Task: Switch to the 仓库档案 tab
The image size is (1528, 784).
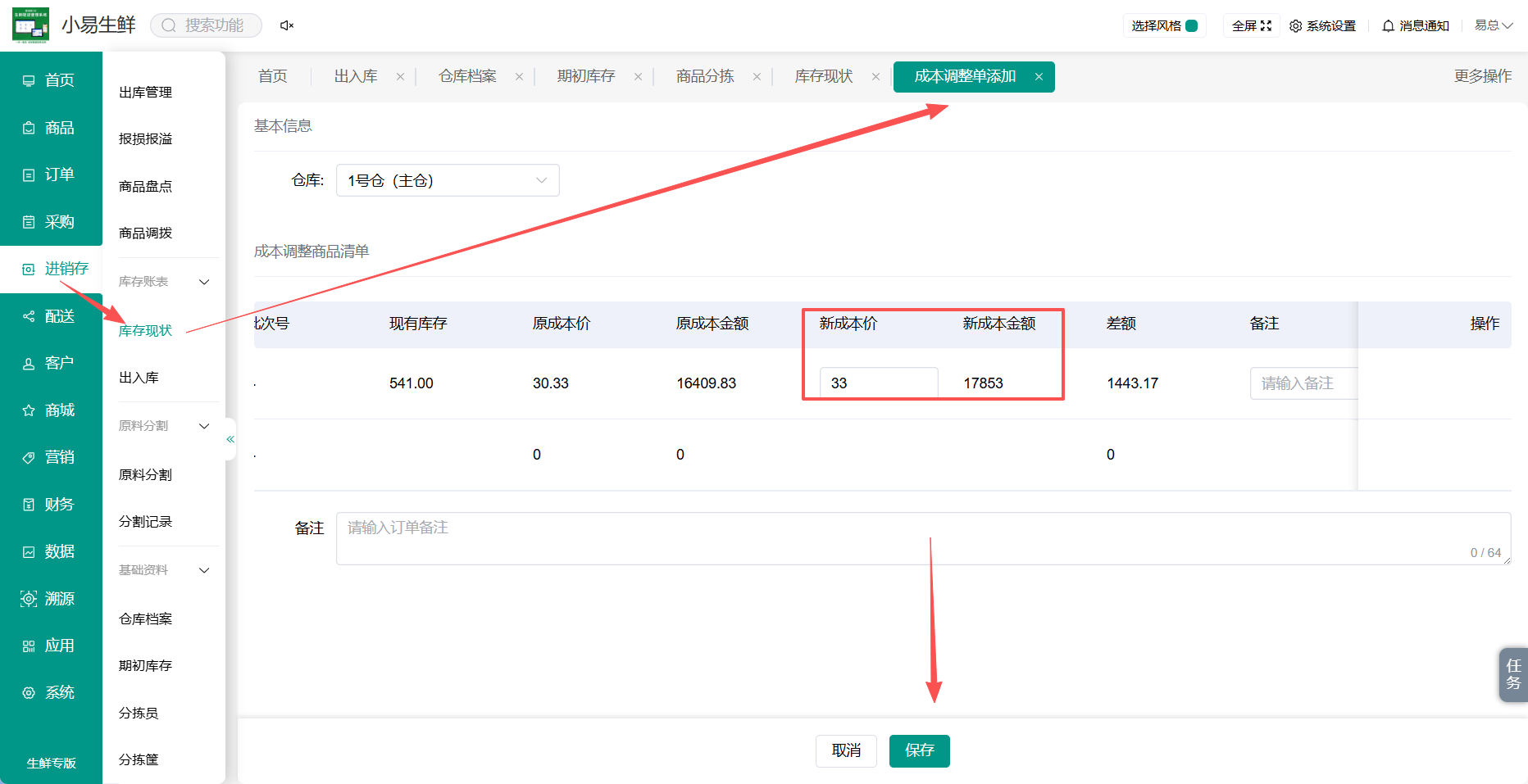Action: [467, 76]
